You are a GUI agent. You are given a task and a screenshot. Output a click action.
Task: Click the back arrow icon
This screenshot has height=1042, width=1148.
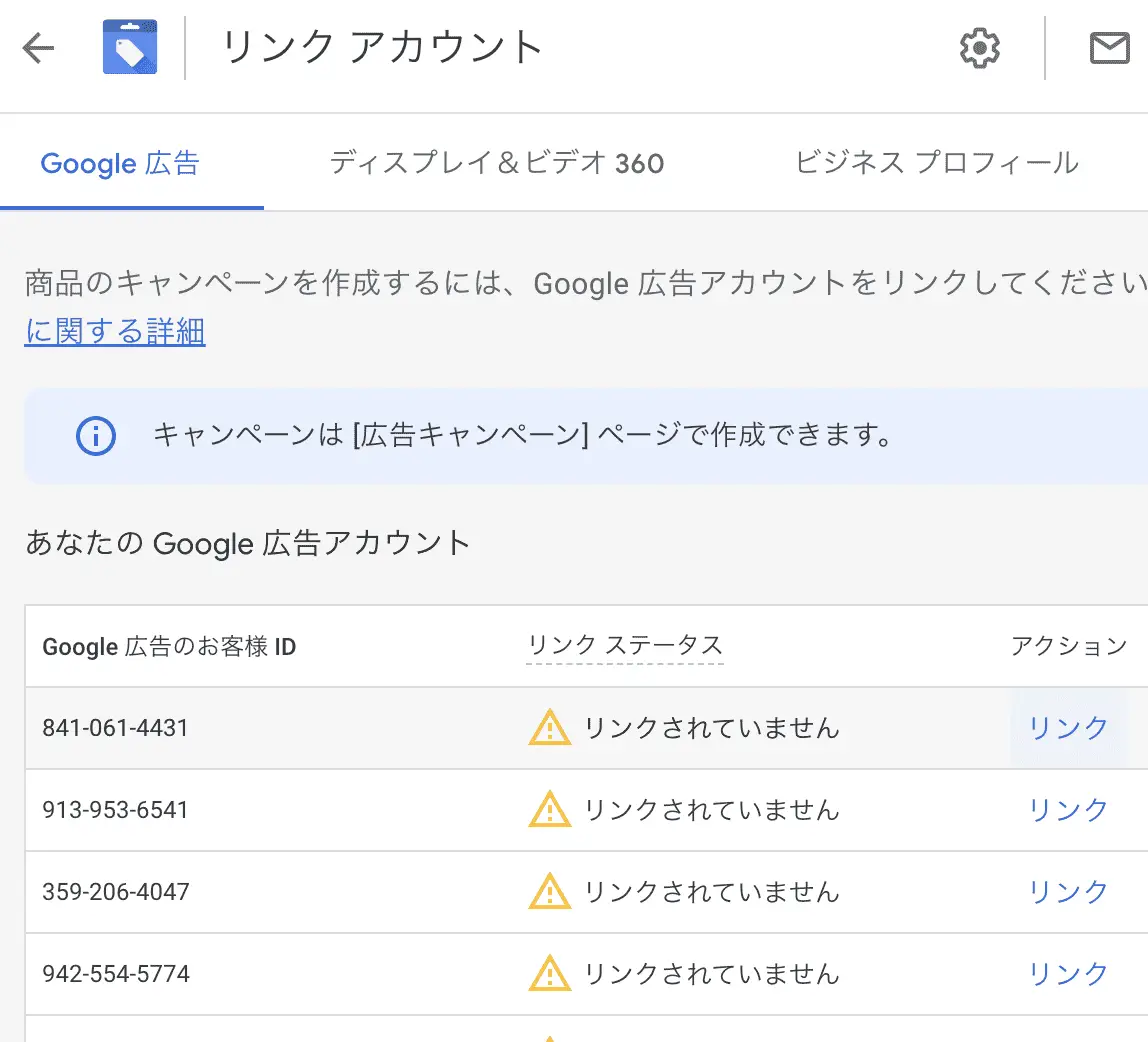pos(38,48)
